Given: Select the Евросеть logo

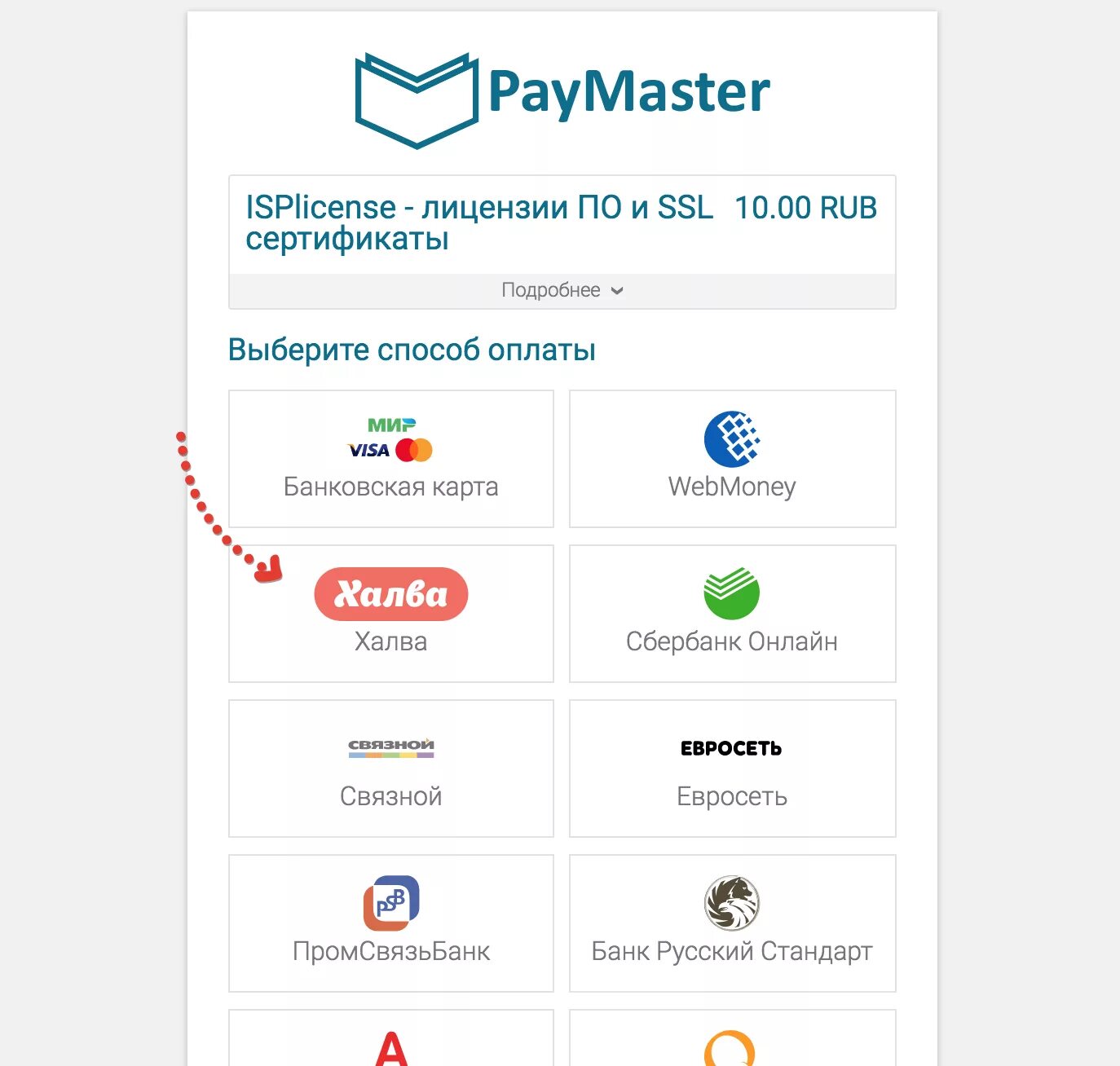Looking at the screenshot, I should tap(731, 748).
